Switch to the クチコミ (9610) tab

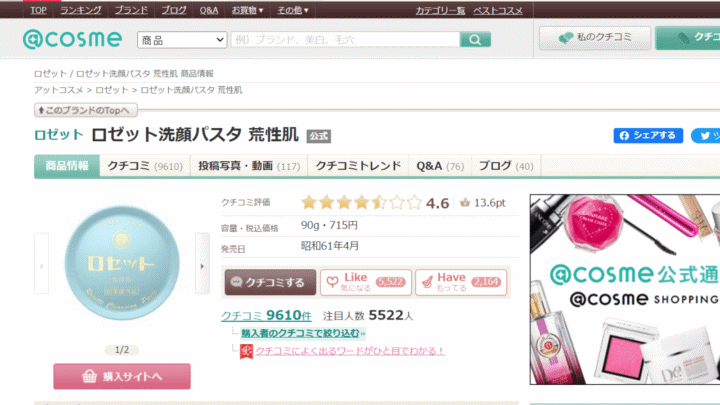(x=145, y=166)
